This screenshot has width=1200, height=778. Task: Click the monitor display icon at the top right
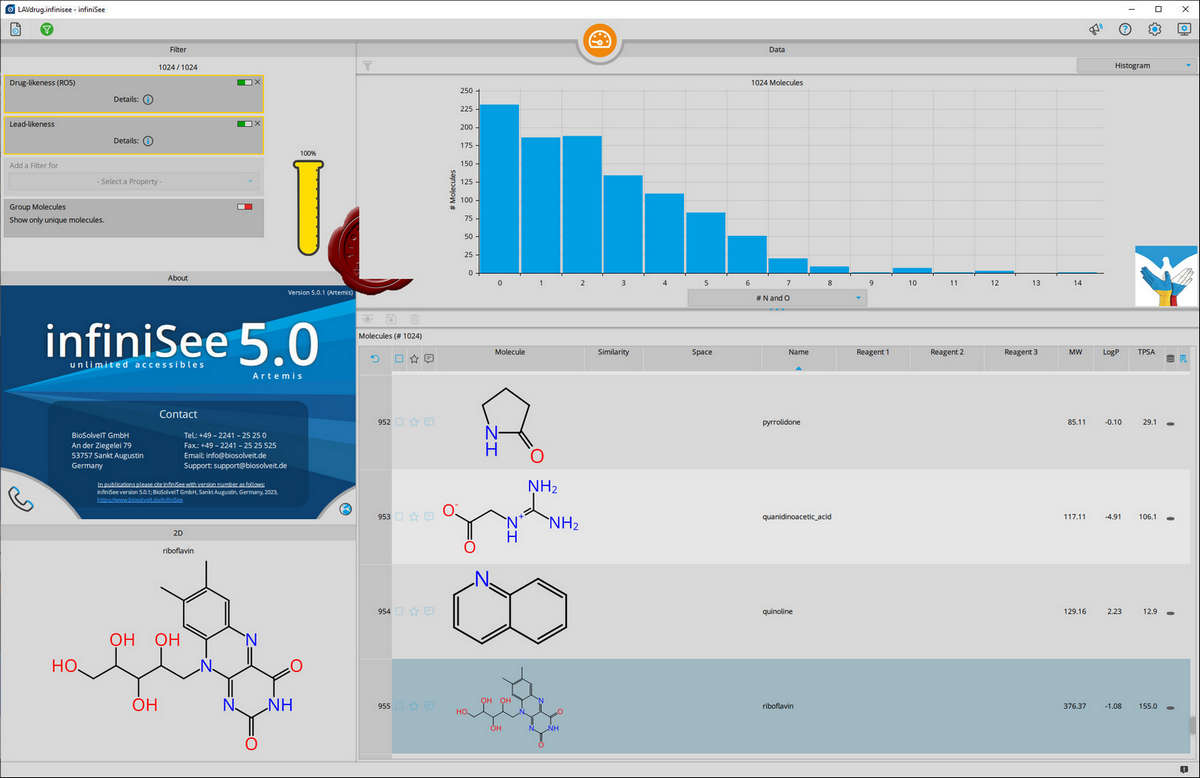coord(1184,29)
